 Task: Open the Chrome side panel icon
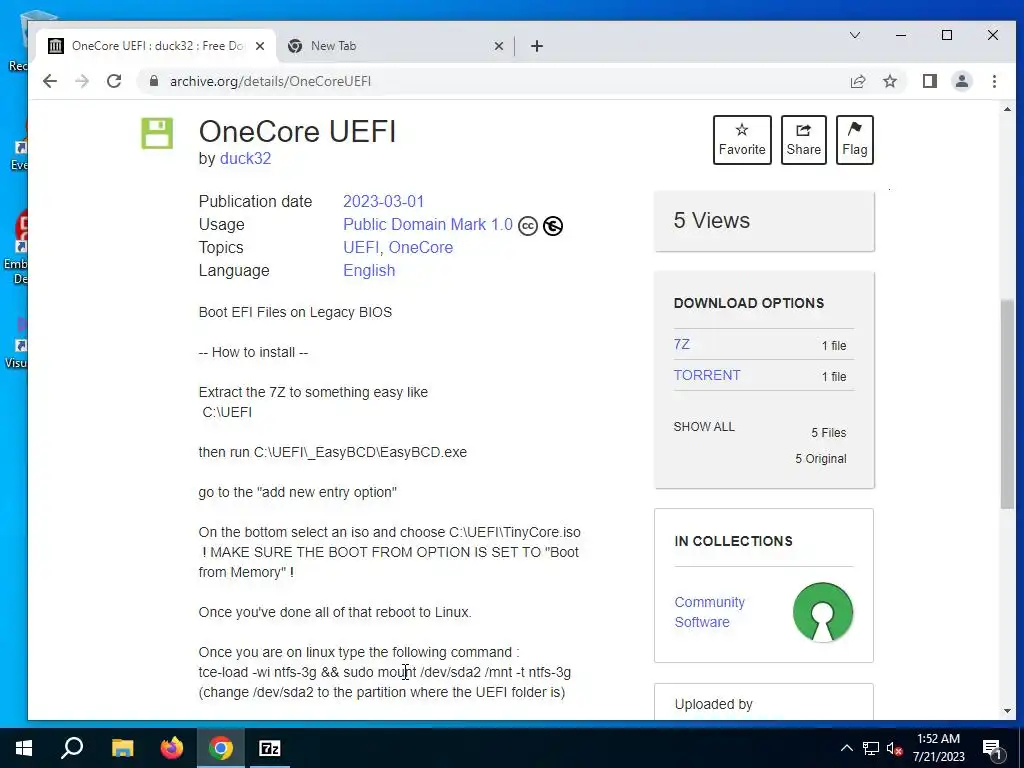[x=930, y=81]
